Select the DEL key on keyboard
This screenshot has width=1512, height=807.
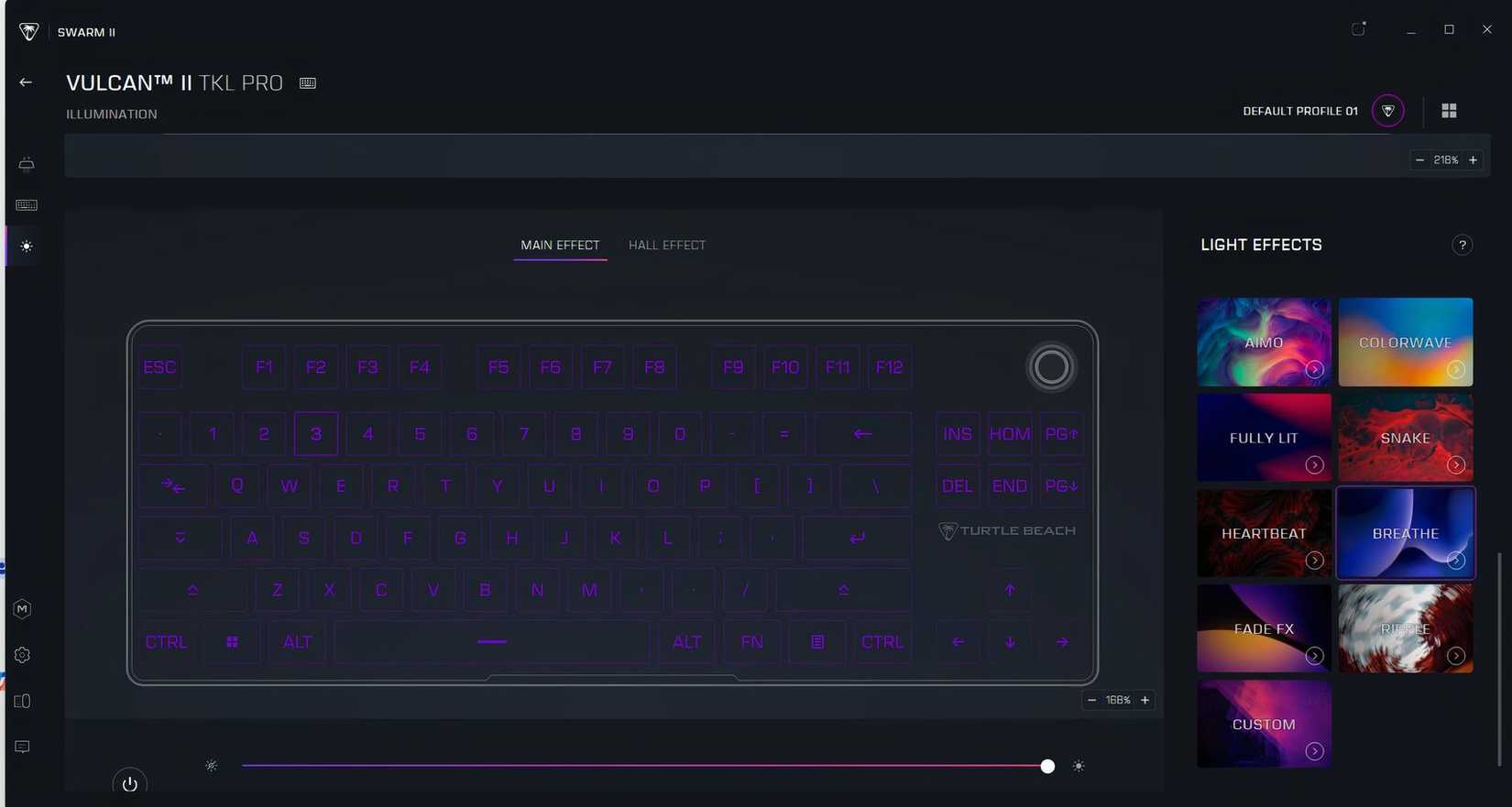click(958, 485)
